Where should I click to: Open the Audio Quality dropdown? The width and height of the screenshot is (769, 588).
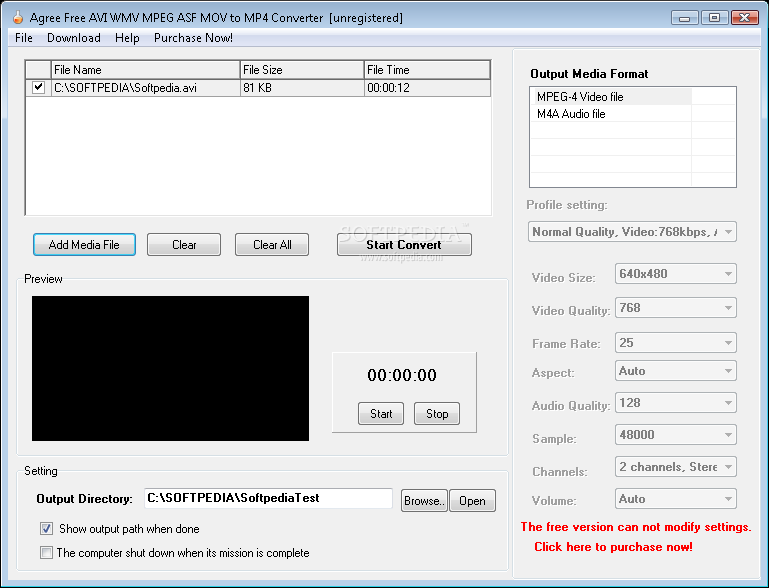(676, 403)
